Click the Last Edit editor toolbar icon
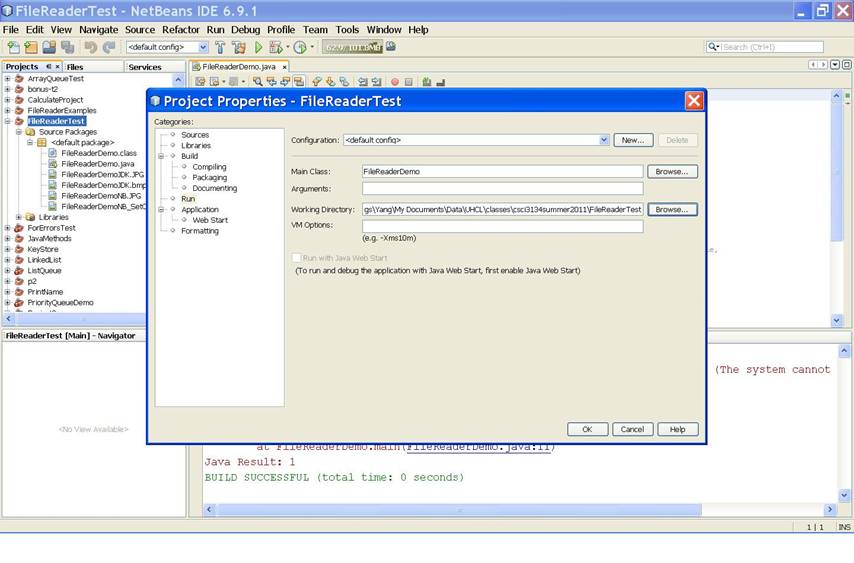 click(200, 82)
